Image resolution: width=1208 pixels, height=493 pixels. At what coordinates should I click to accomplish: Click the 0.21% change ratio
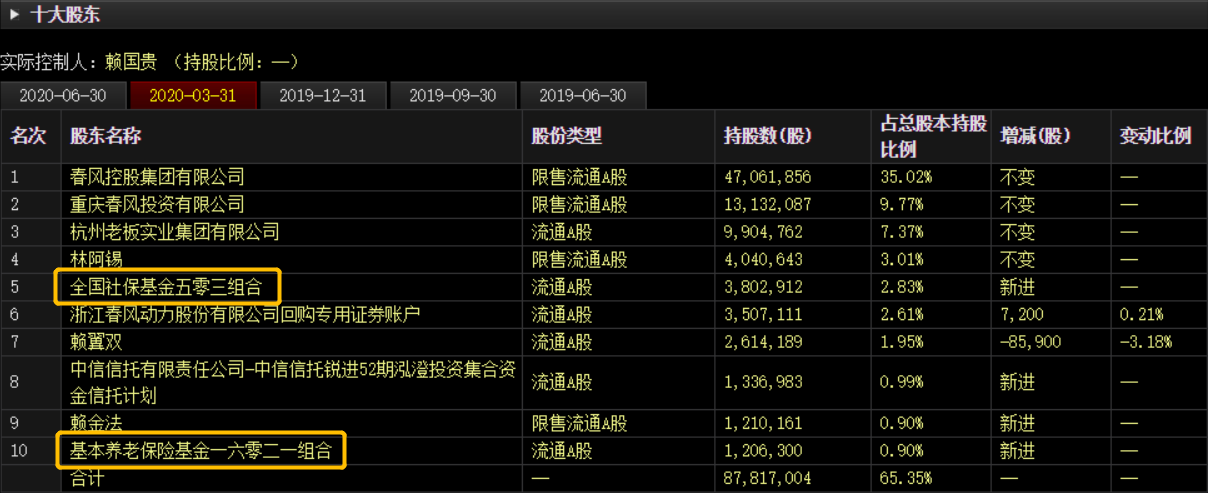[1142, 315]
